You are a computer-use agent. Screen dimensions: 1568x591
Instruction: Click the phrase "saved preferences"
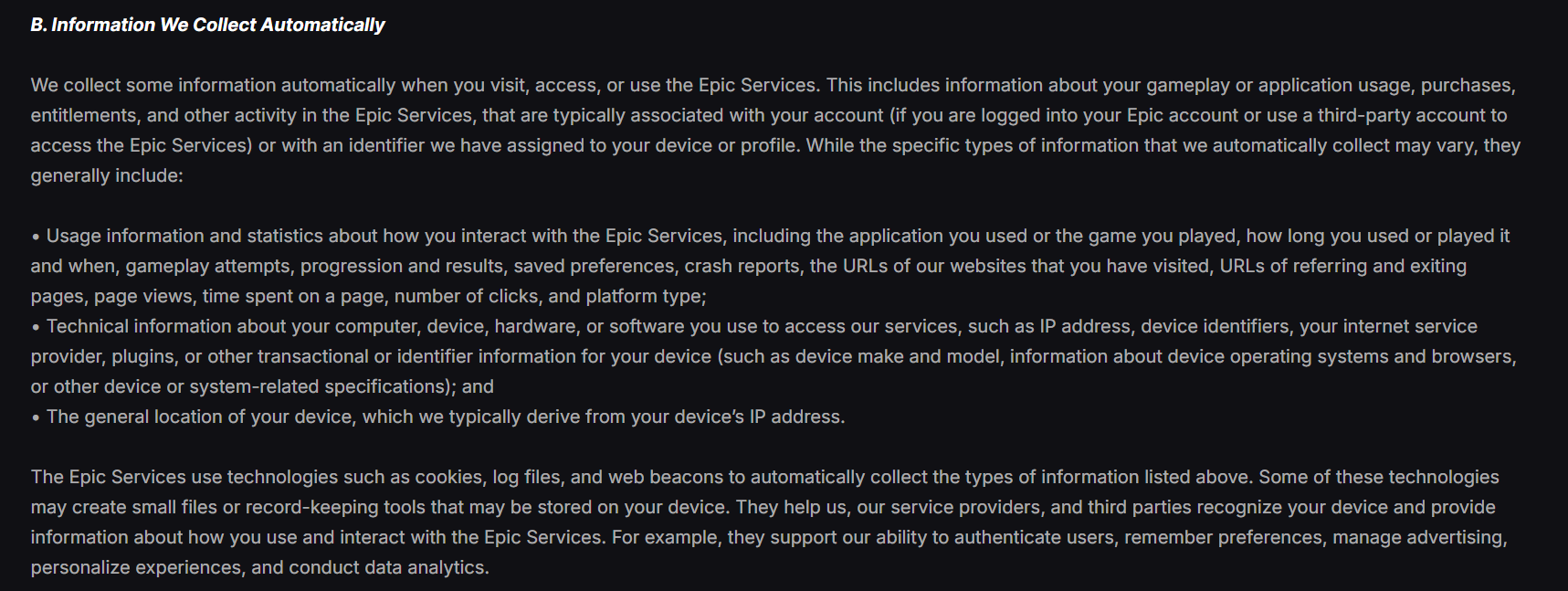[x=595, y=266]
